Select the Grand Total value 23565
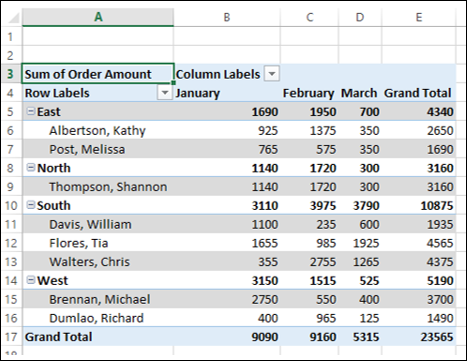Image resolution: width=467 pixels, height=361 pixels. [x=437, y=337]
